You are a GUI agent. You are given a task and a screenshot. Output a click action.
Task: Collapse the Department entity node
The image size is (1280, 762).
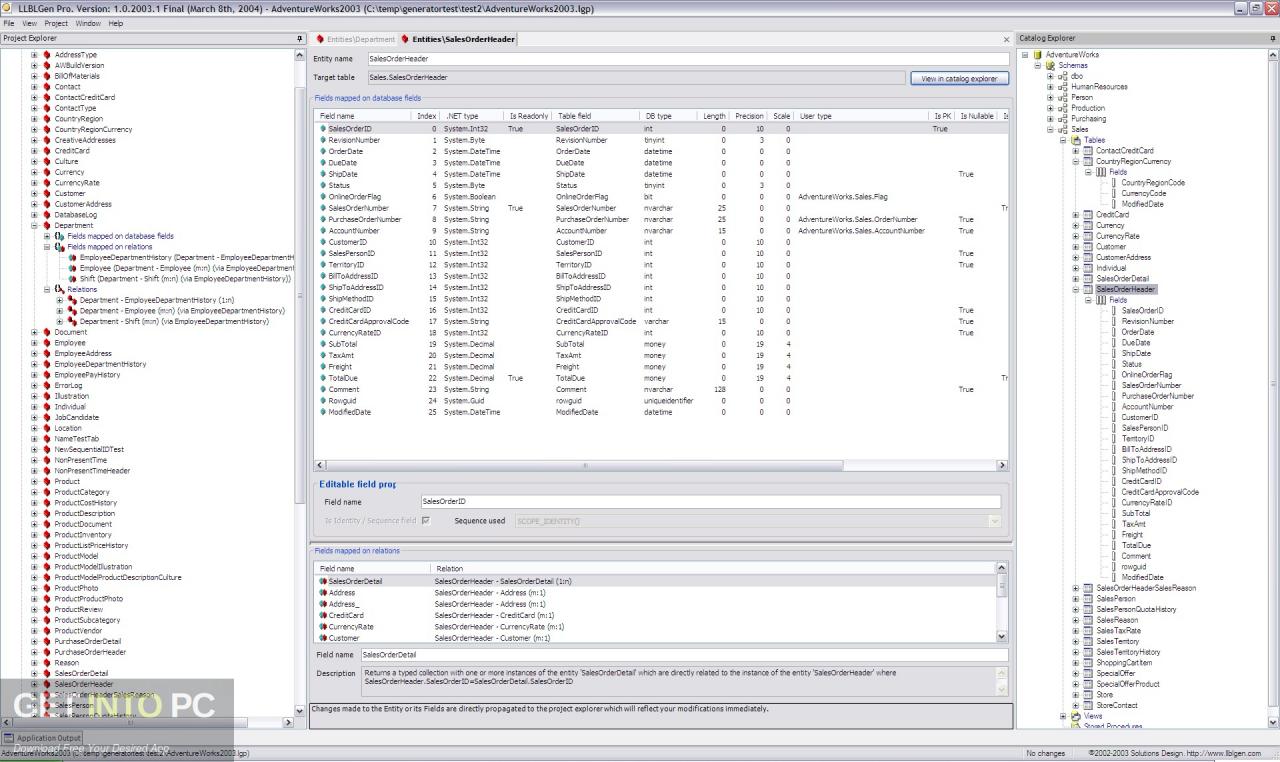pos(34,226)
